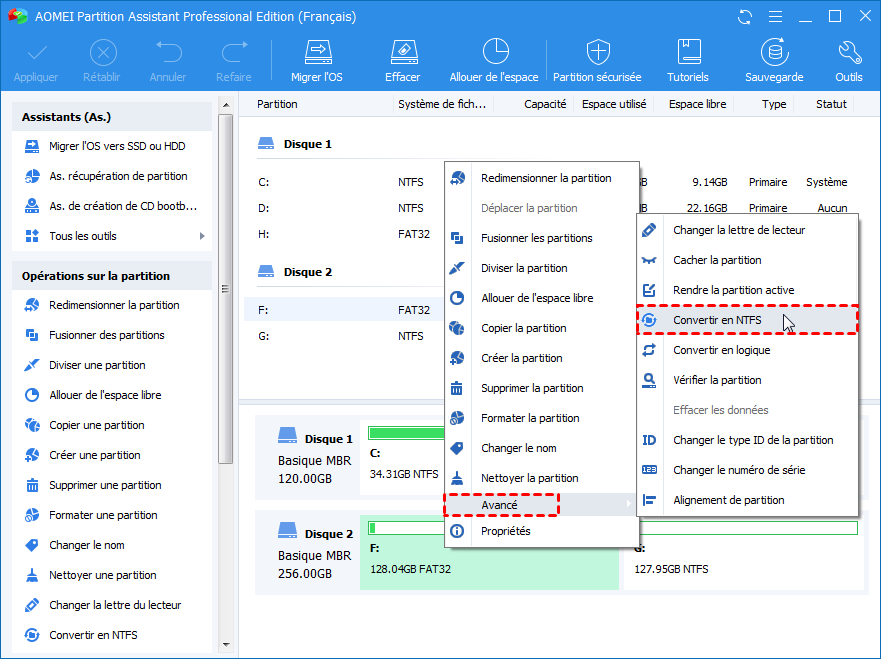The width and height of the screenshot is (881, 659).
Task: Open Partition sécurisée shield icon
Action: [598, 52]
